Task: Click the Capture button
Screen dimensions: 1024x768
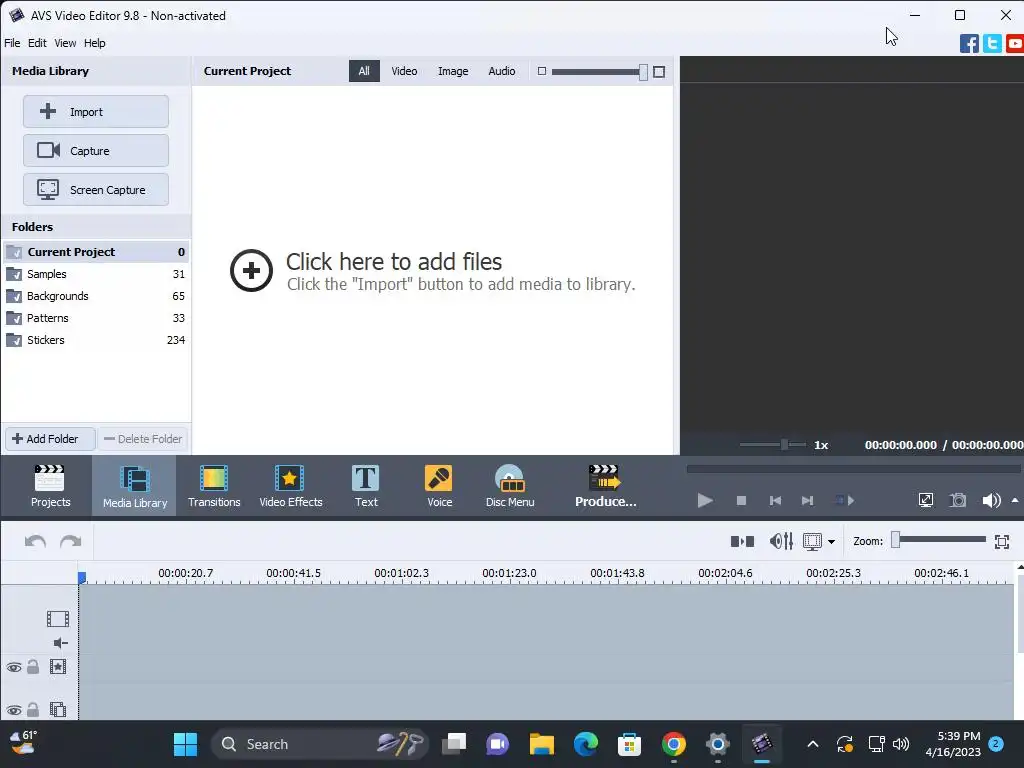Action: (96, 151)
